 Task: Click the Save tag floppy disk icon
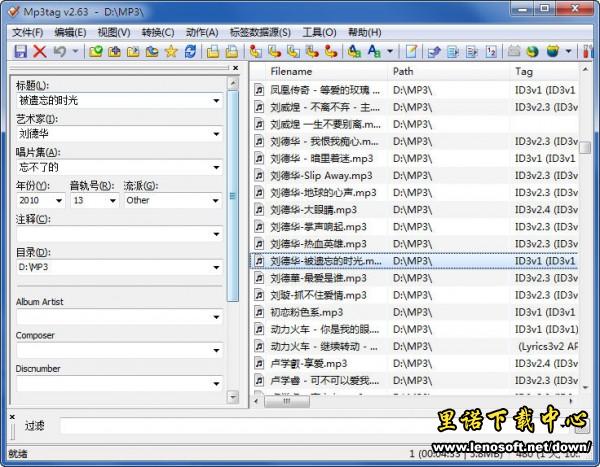21,51
